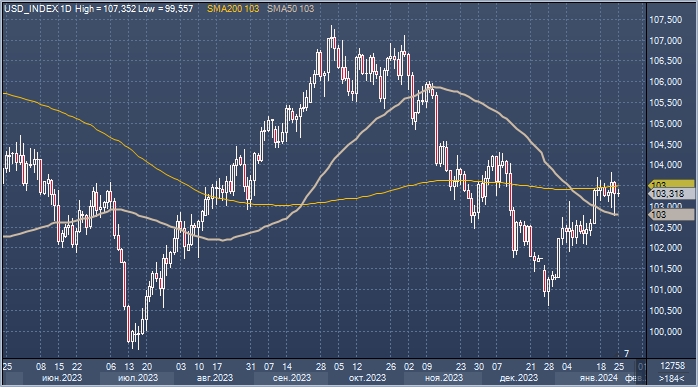698x387 pixels.
Task: Click the High = 107,352 text
Action: pyautogui.click(x=106, y=8)
